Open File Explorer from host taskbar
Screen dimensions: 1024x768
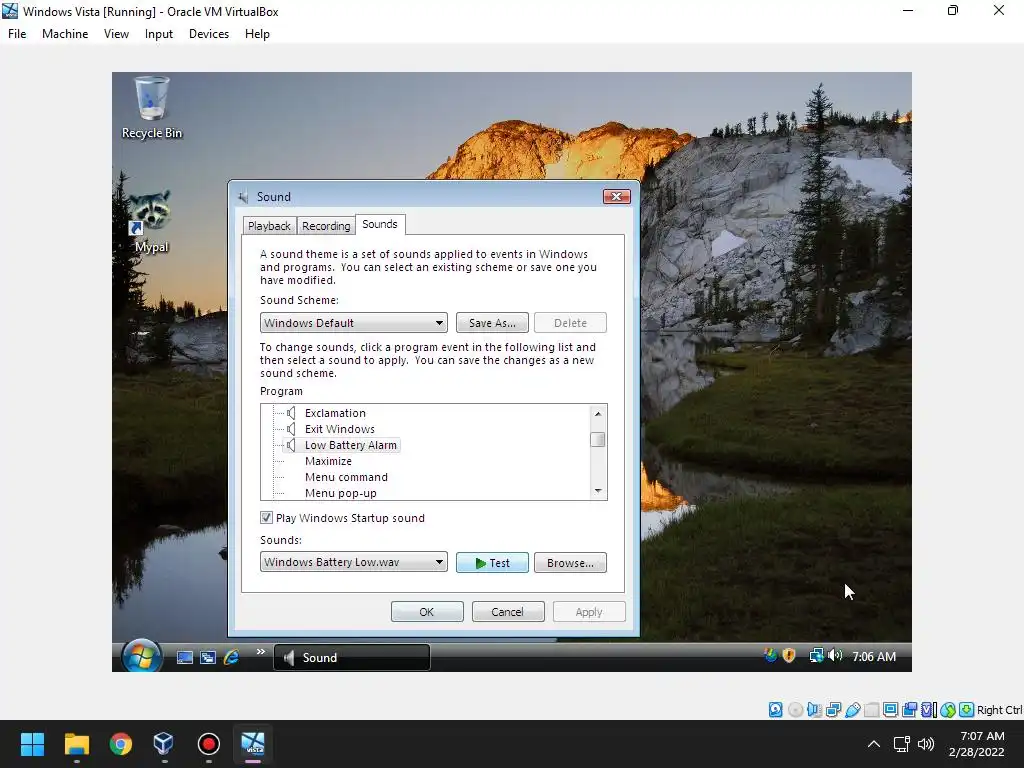[x=76, y=744]
